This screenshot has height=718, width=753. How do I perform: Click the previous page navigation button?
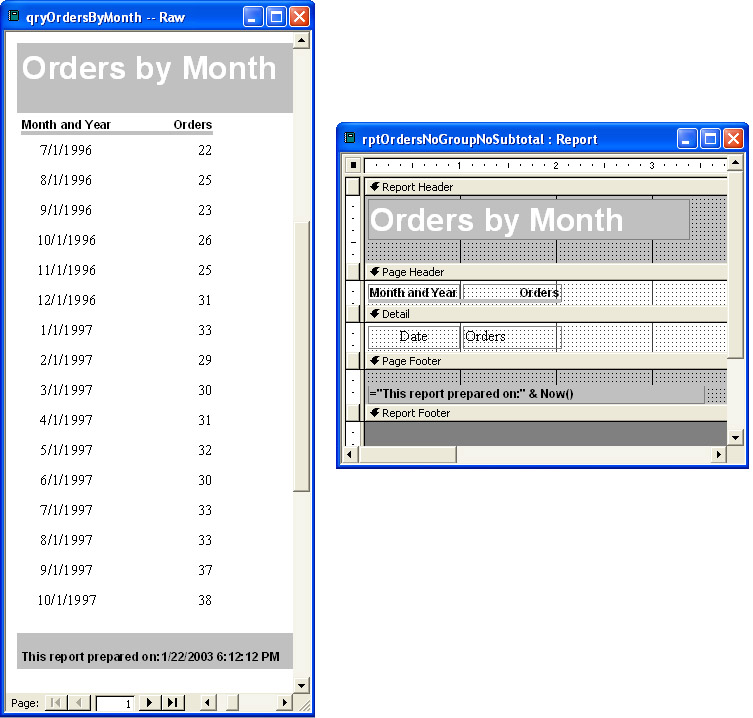pos(79,703)
